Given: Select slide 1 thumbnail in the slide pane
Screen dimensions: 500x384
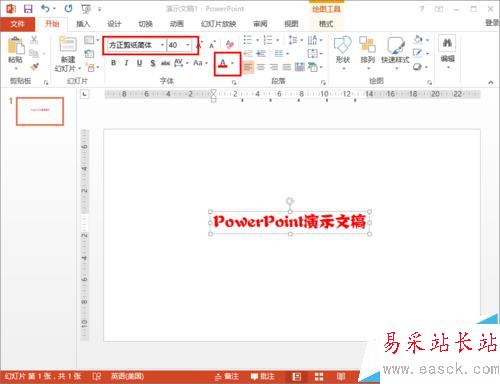Looking at the screenshot, I should [40, 111].
